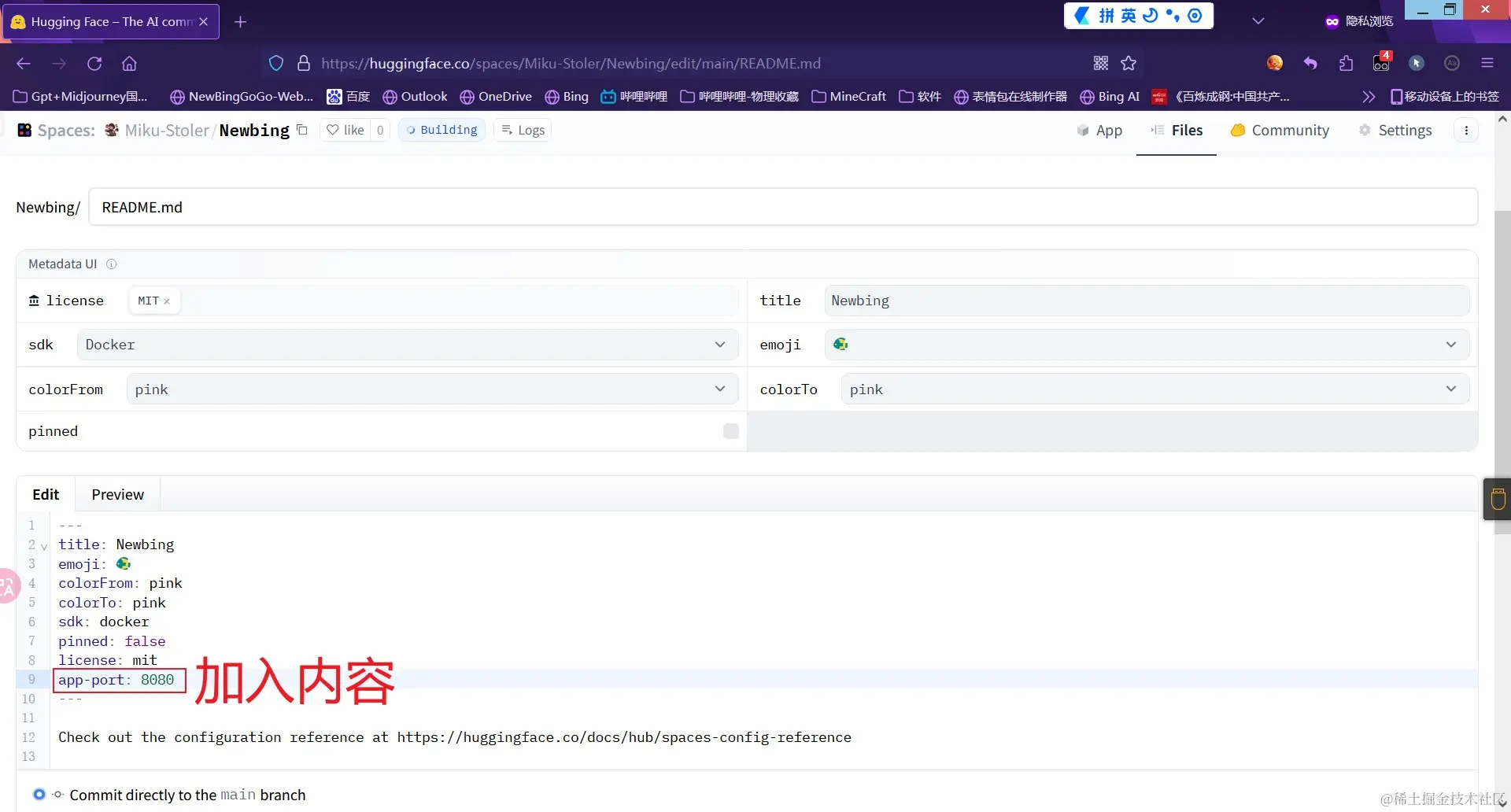Click the private browsing mask indicator

coord(1359,21)
